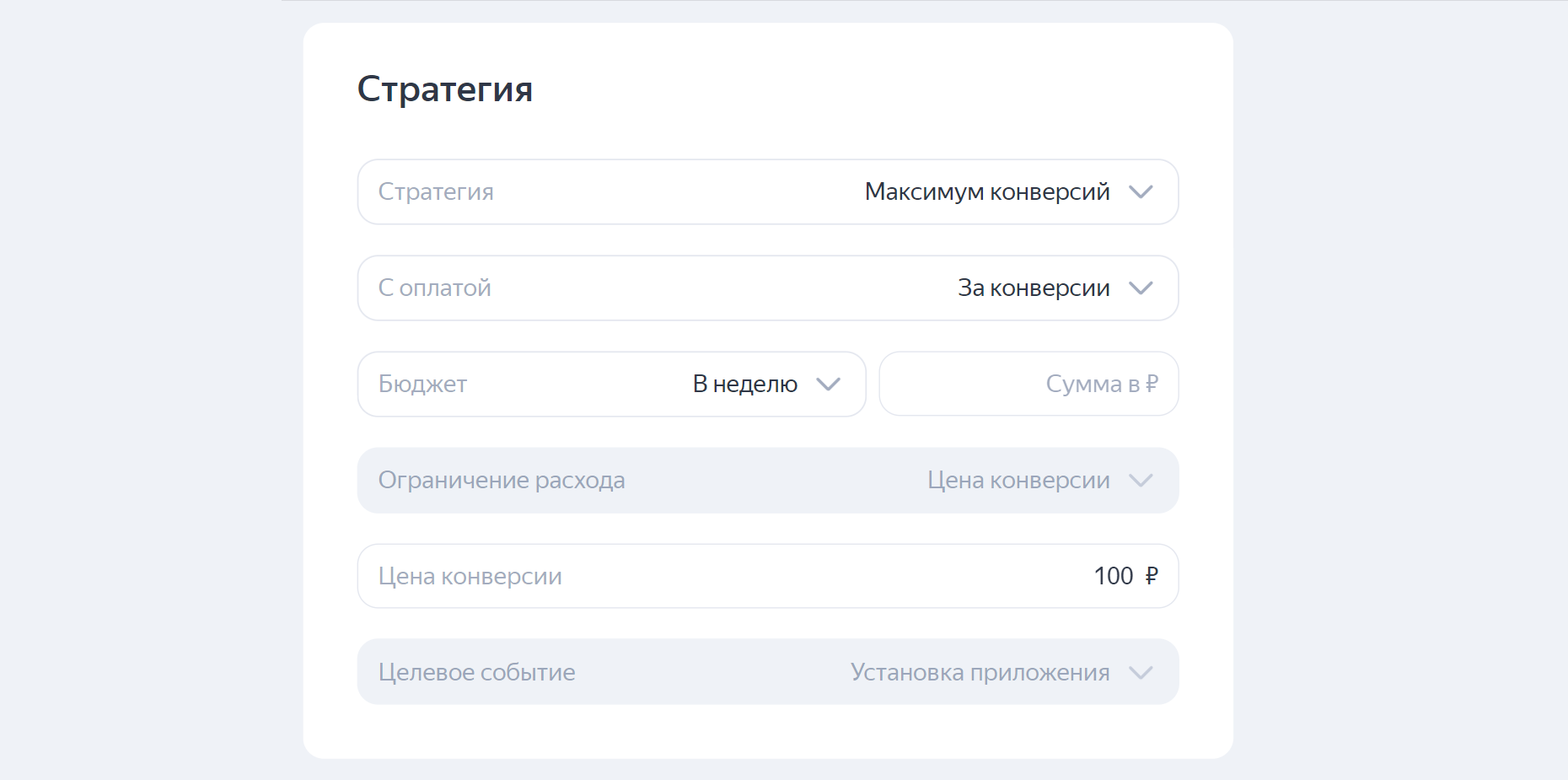This screenshot has width=1568, height=780.
Task: Click the Целевое событие field label
Action: [477, 672]
